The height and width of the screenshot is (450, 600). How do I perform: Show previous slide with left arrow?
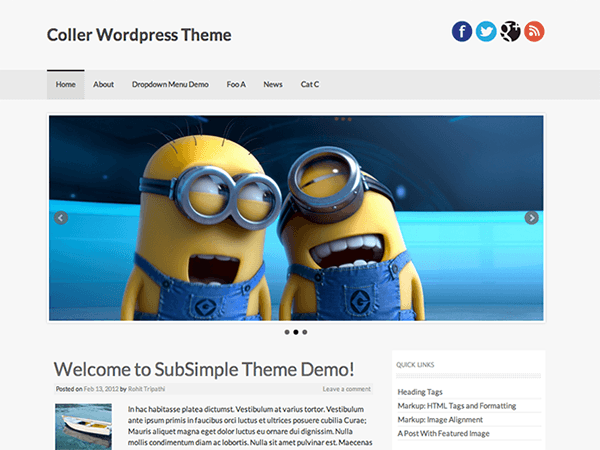[x=61, y=218]
